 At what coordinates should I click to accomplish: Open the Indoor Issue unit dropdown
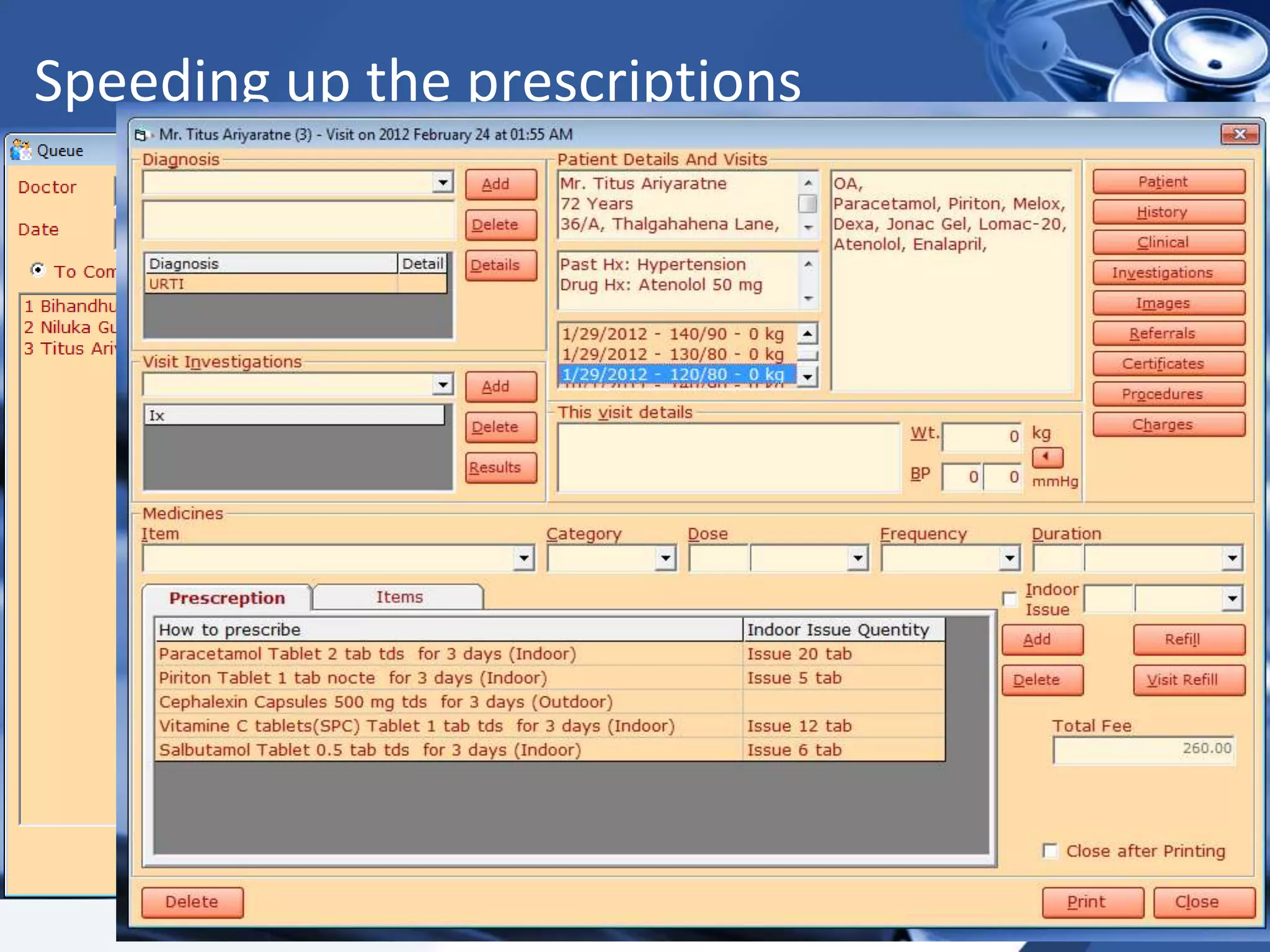pos(1232,598)
